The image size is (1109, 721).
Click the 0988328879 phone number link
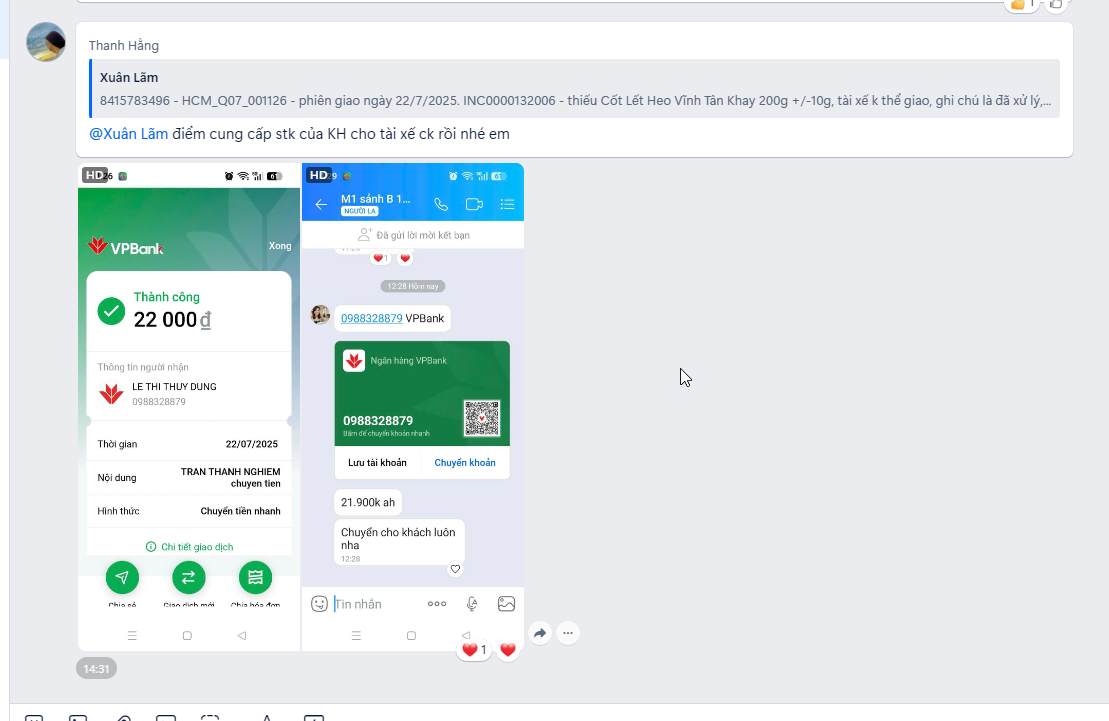click(371, 318)
